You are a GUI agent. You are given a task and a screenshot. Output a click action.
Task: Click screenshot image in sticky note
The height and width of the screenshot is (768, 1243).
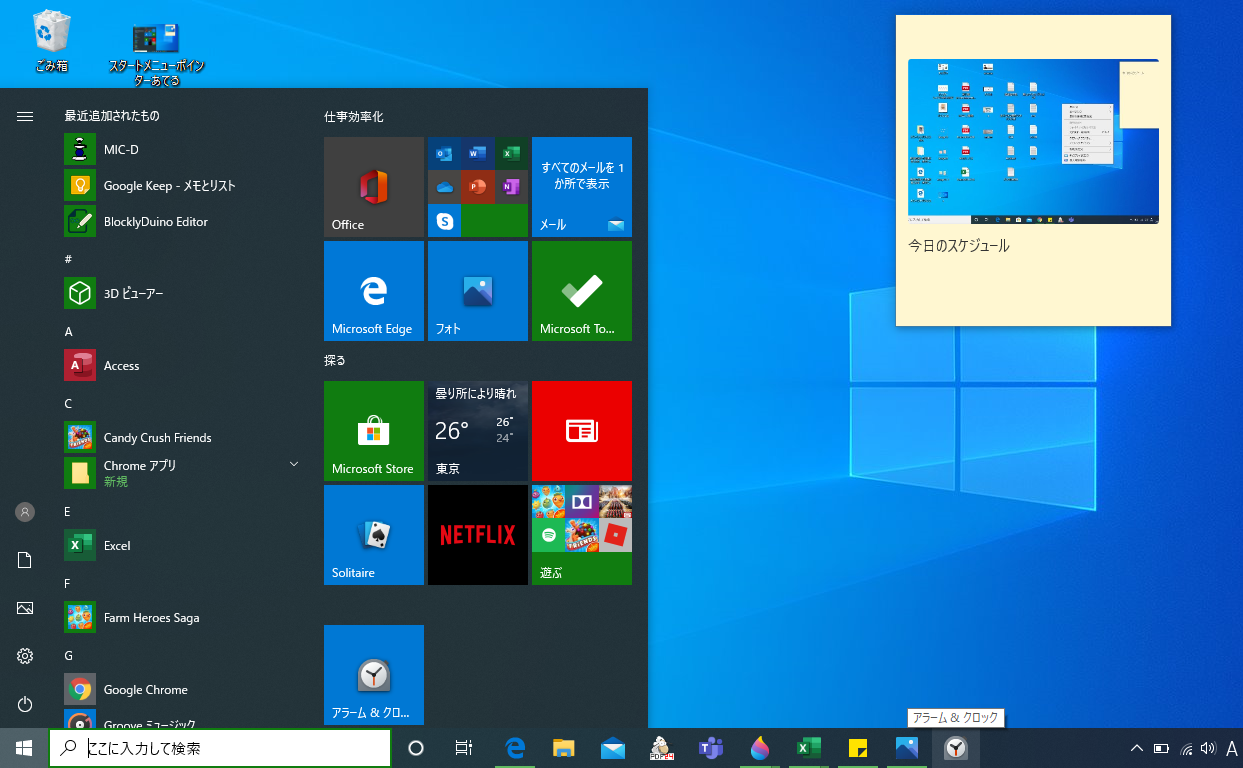(x=1033, y=141)
